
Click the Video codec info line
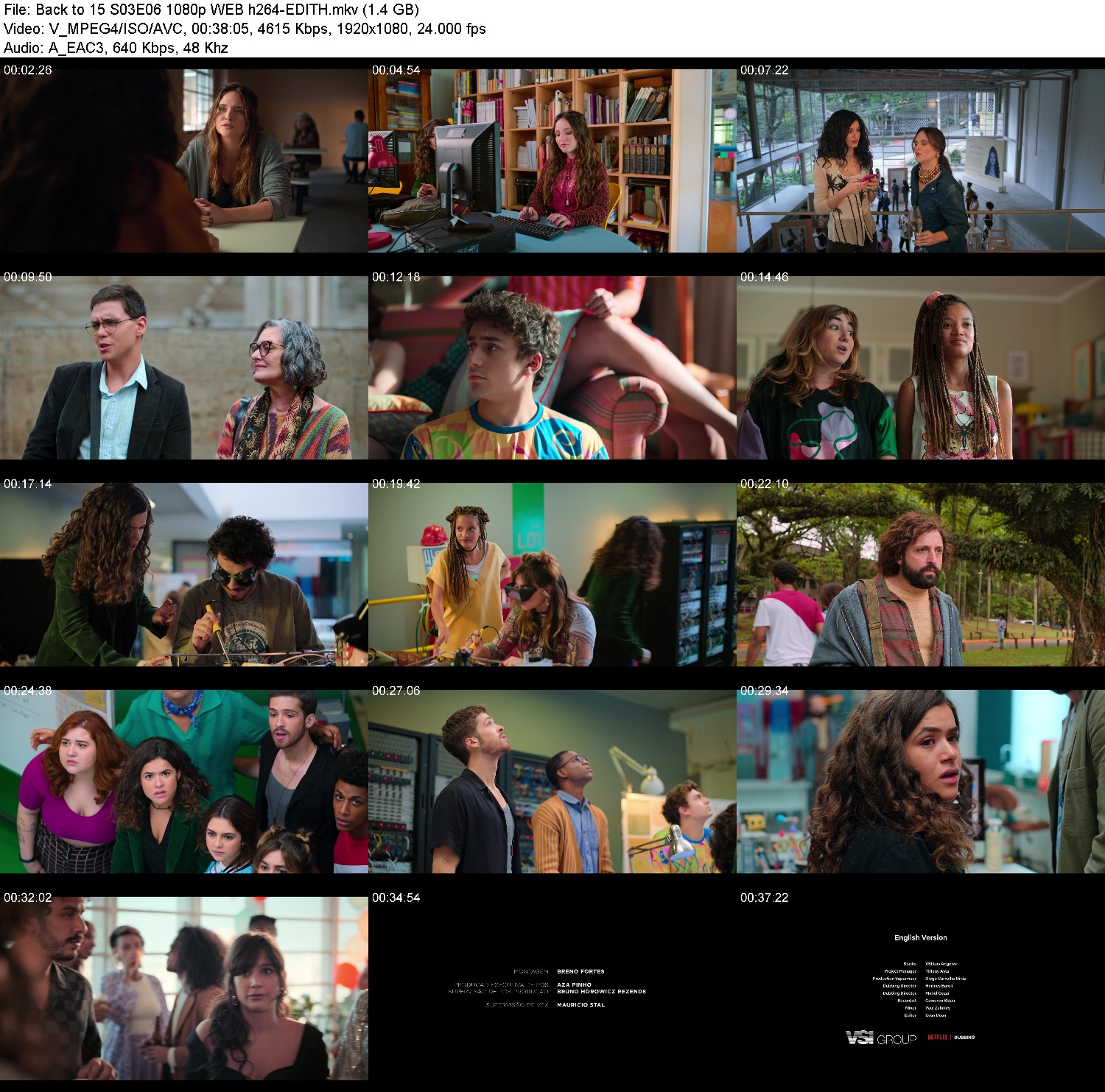(x=245, y=29)
